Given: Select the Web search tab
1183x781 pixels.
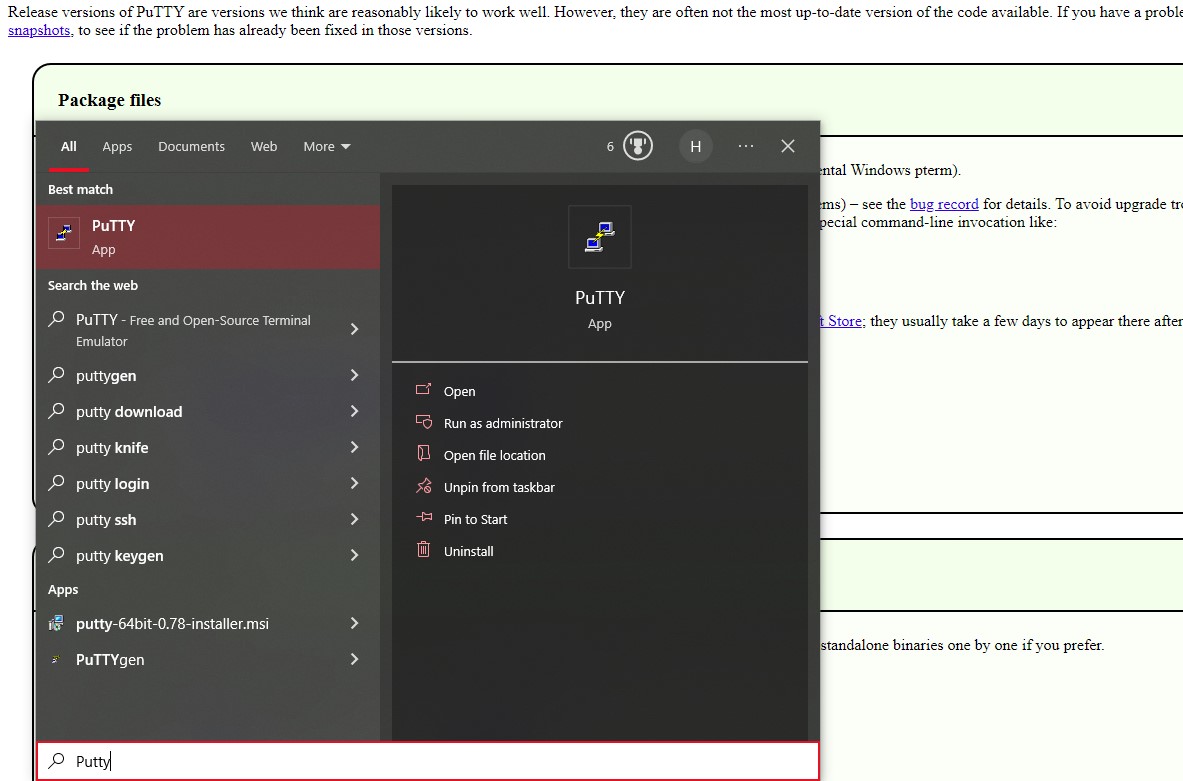Looking at the screenshot, I should pyautogui.click(x=264, y=146).
